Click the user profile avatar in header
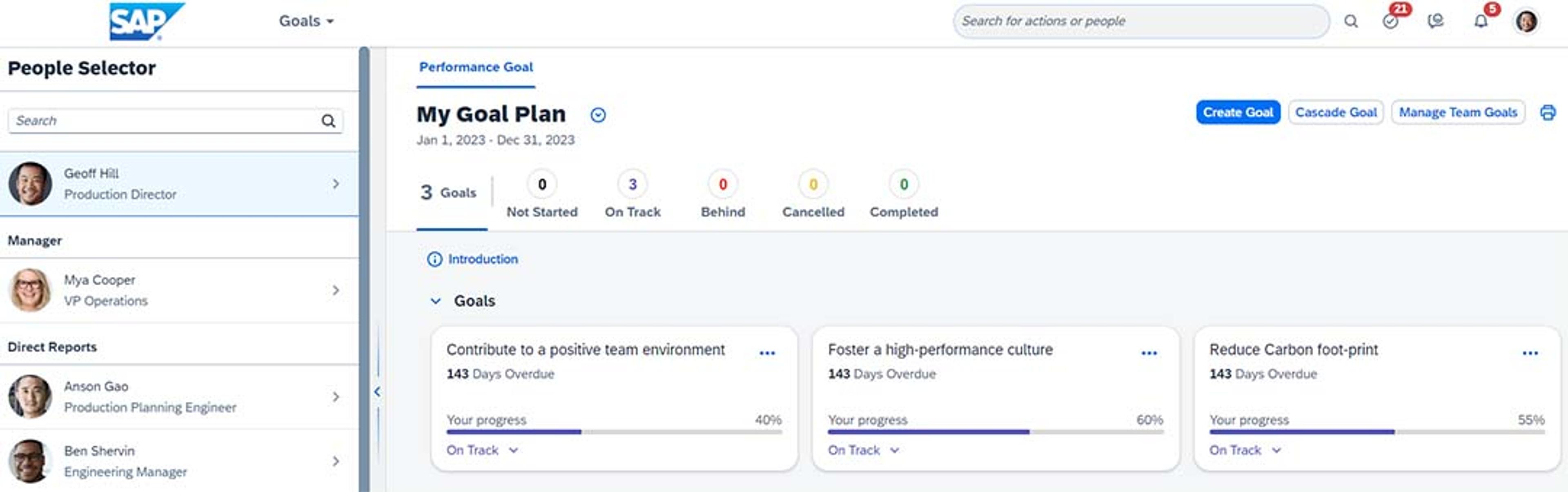The height and width of the screenshot is (492, 1568). tap(1526, 21)
